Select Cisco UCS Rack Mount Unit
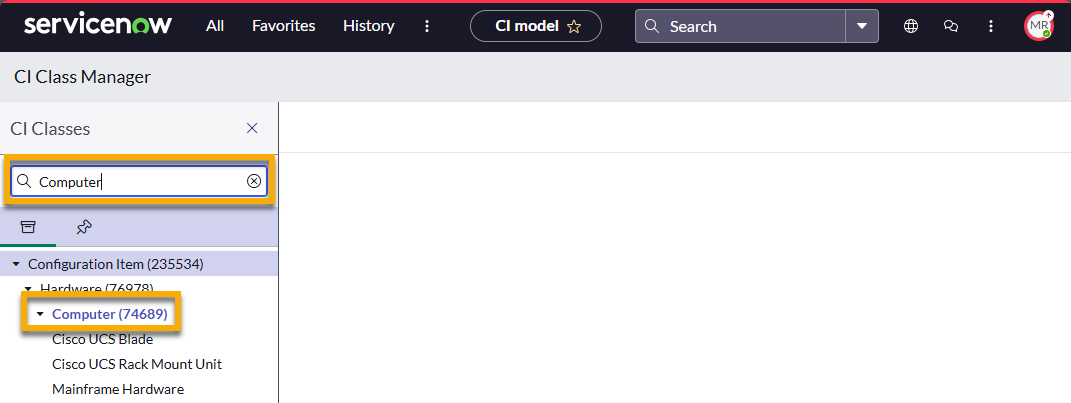The height and width of the screenshot is (403, 1071). coord(137,364)
